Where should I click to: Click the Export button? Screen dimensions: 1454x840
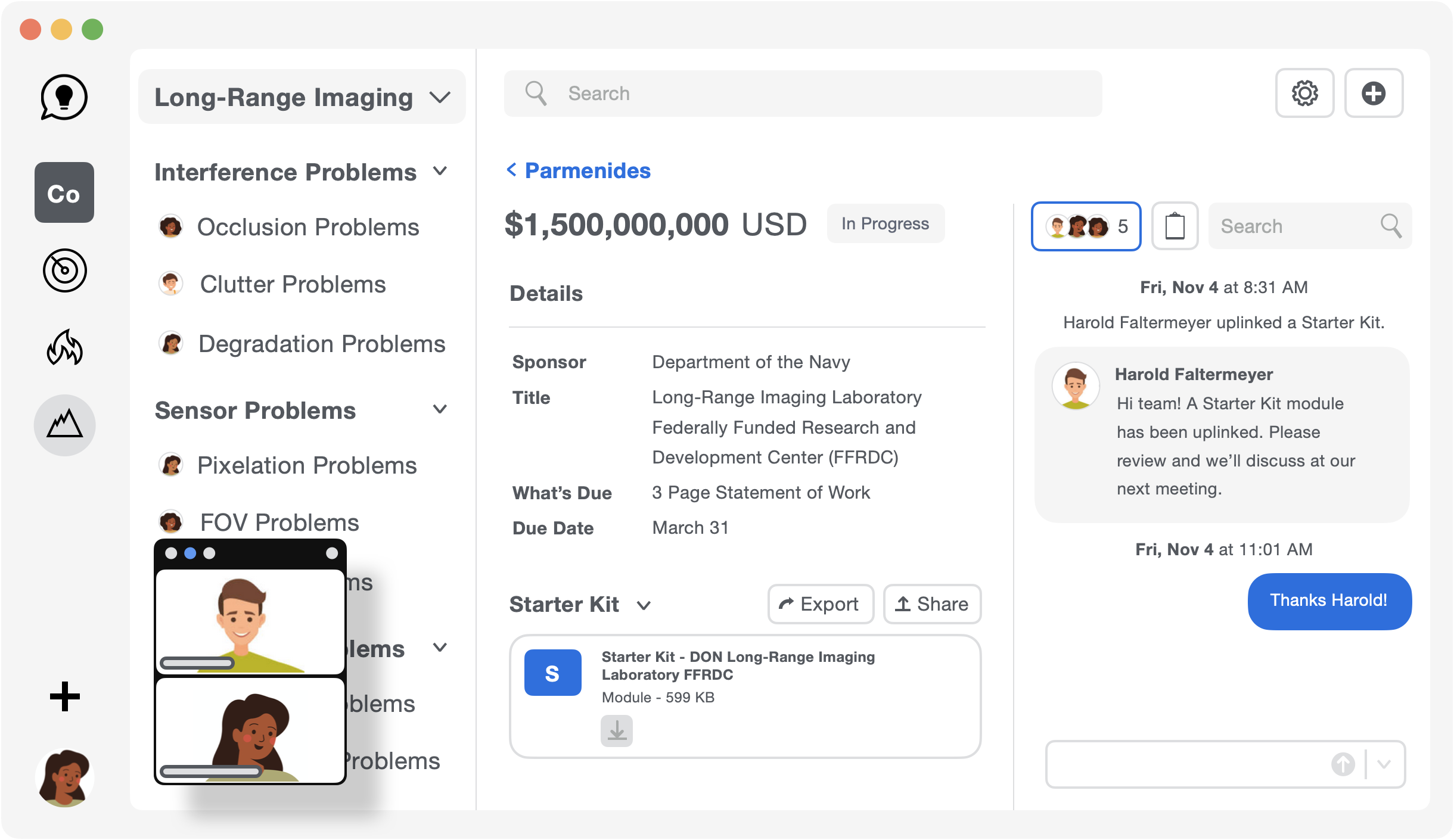coord(821,604)
